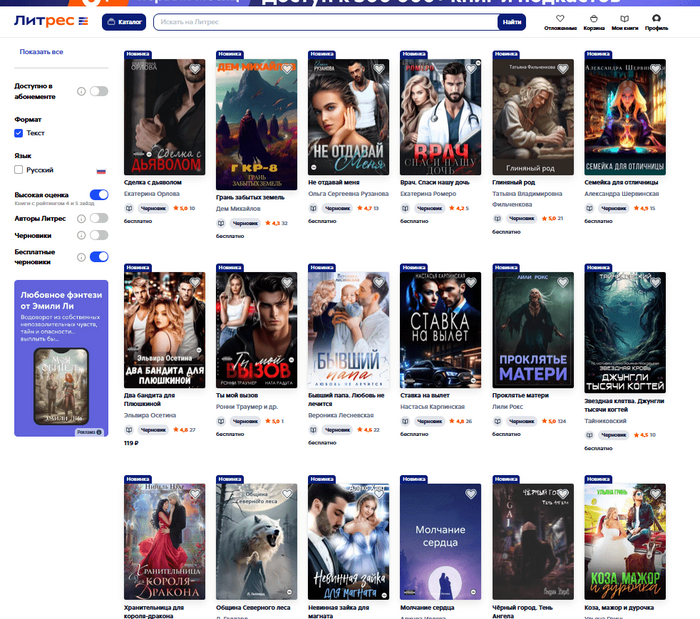This screenshot has width=700, height=619.
Task: Click heart on Семейка для отличницы cover
Action: 655,69
